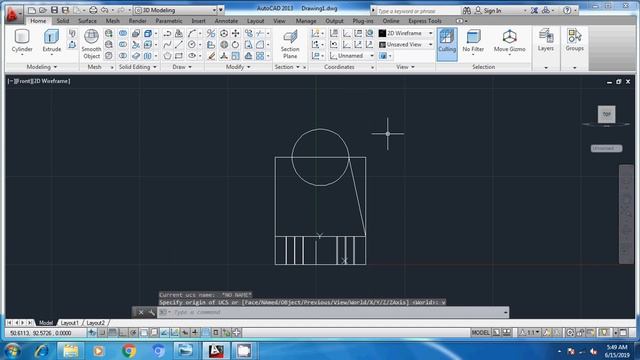This screenshot has height=360, width=640.
Task: Open the No Filter dropdown
Action: 473,41
